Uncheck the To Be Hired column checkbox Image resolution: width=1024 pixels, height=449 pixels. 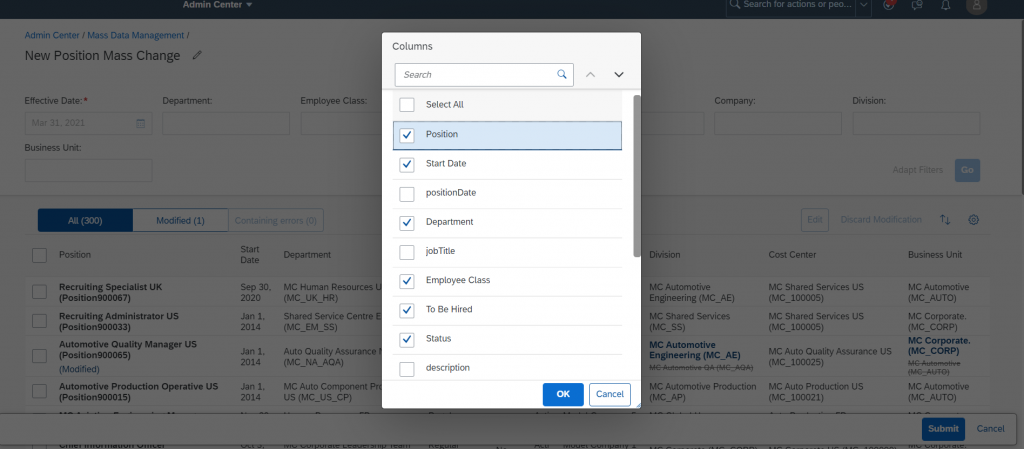click(407, 310)
